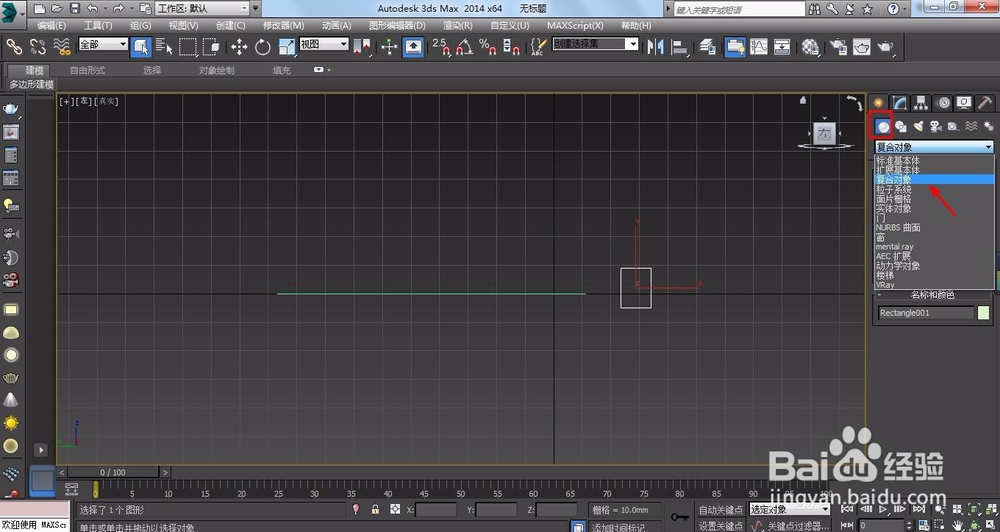
Task: Click the Rectangle001 object name field
Action: 926,313
